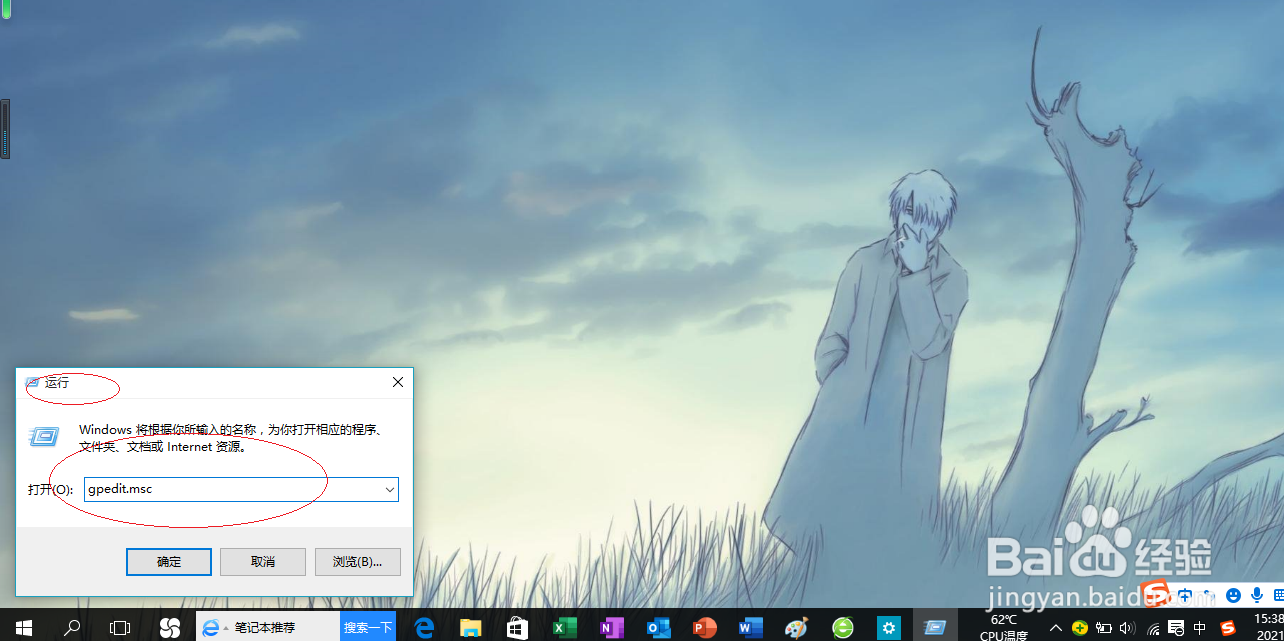Click the 确定 button in Run dialog
1284x641 pixels.
tap(169, 562)
